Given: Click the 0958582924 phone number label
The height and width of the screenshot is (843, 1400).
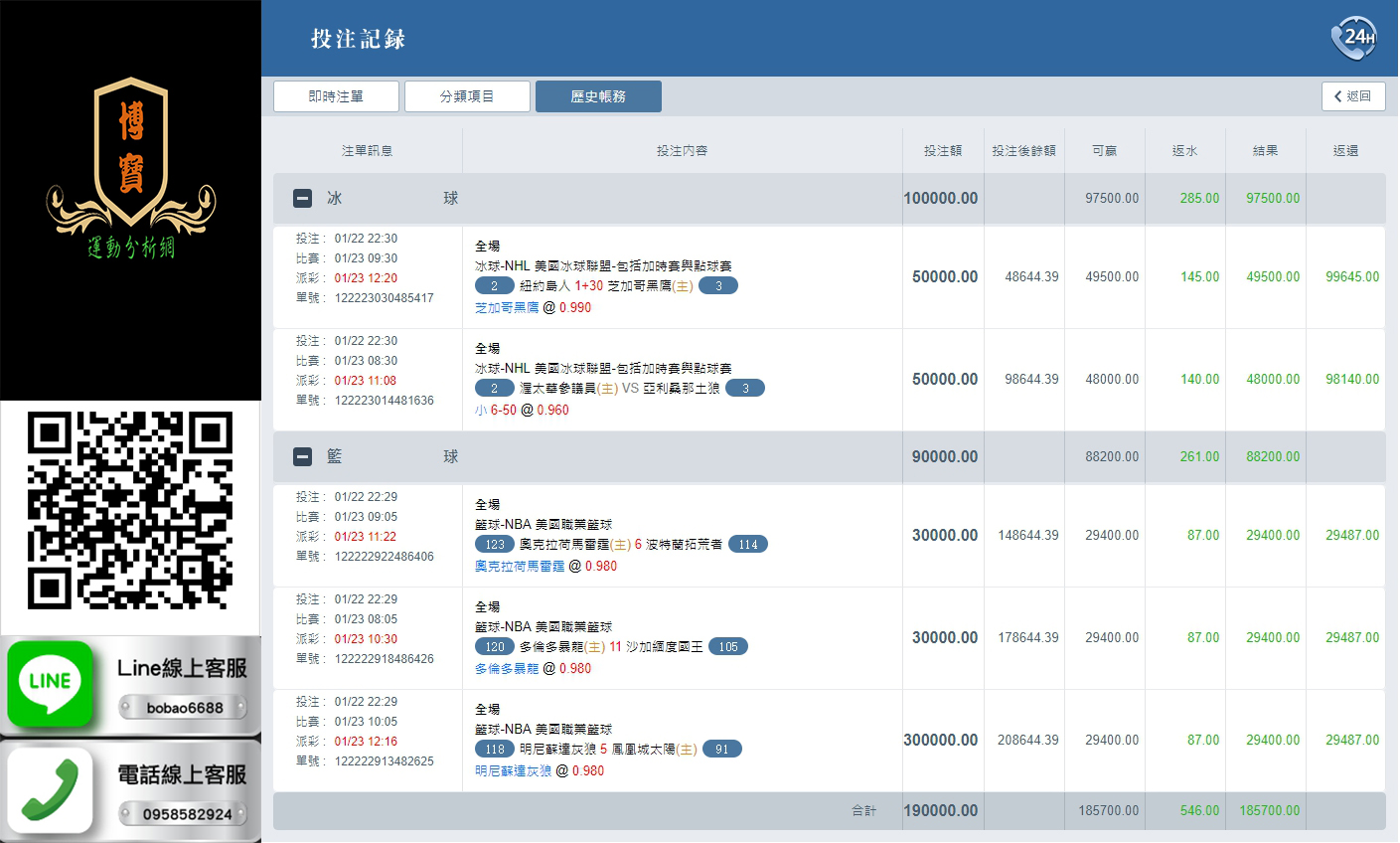Looking at the screenshot, I should 186,814.
